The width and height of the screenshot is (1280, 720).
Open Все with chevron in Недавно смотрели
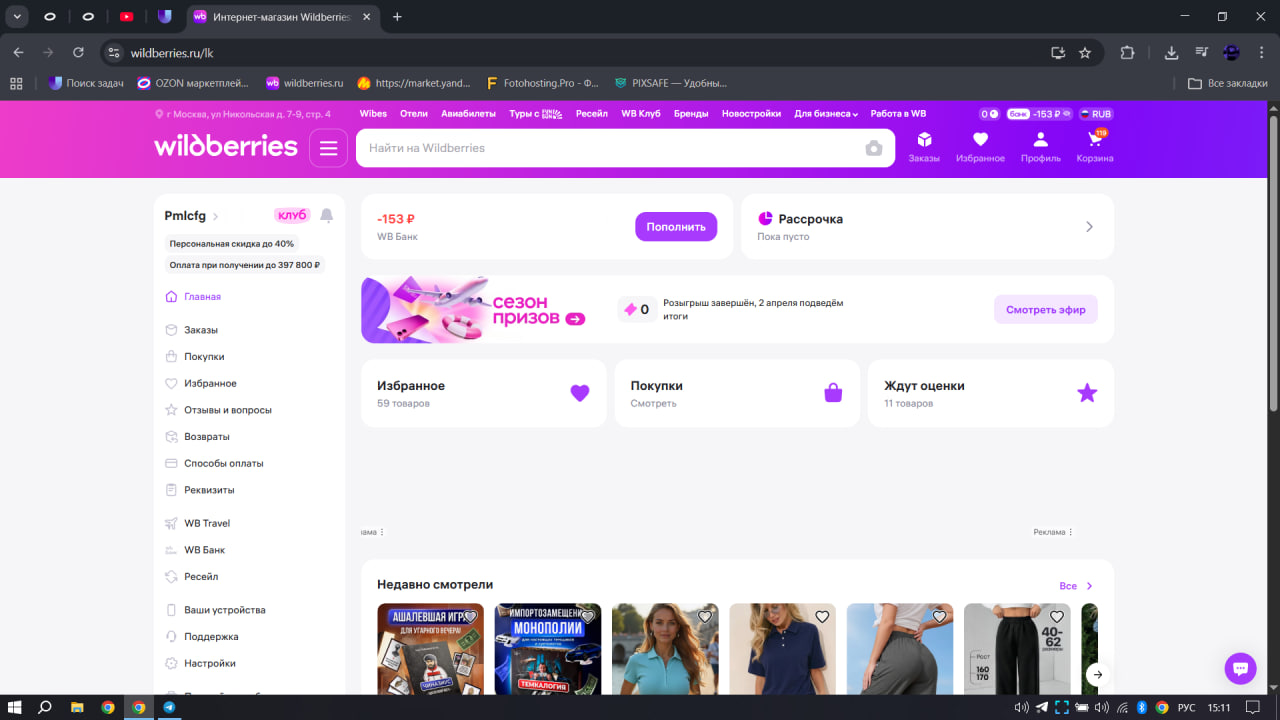[1076, 586]
